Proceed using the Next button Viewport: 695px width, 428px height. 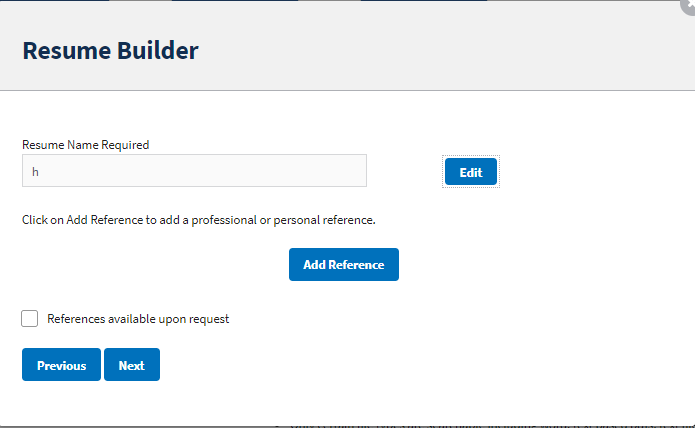click(131, 365)
